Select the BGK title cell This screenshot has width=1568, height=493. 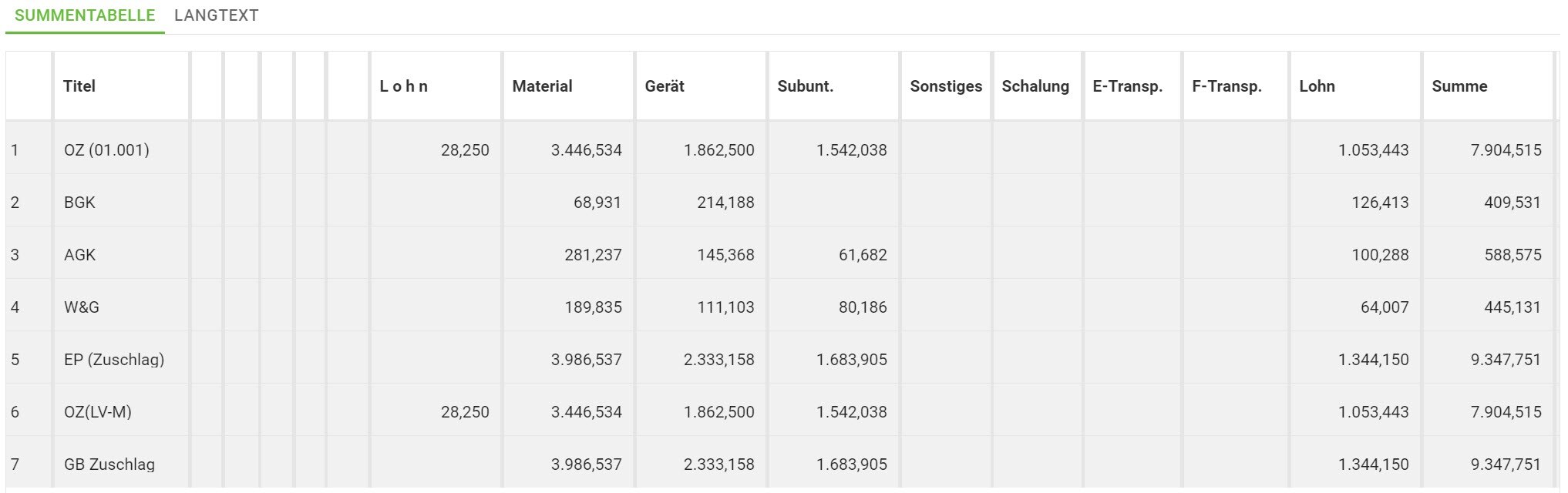click(79, 203)
